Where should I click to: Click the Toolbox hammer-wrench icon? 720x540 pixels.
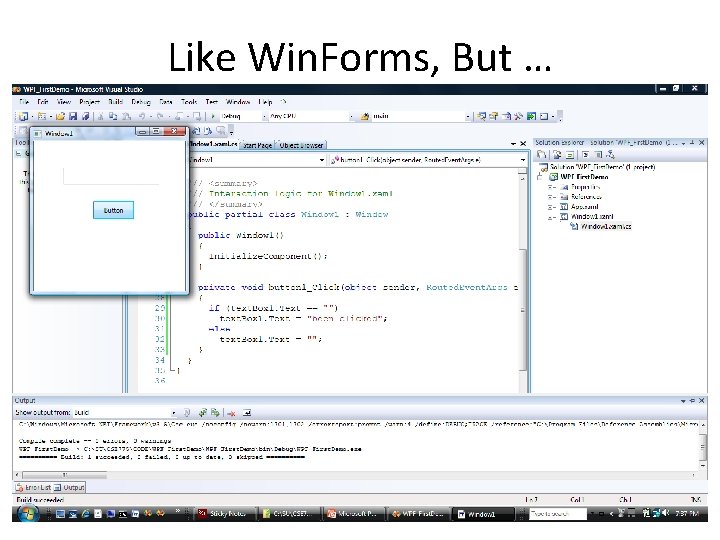point(518,116)
